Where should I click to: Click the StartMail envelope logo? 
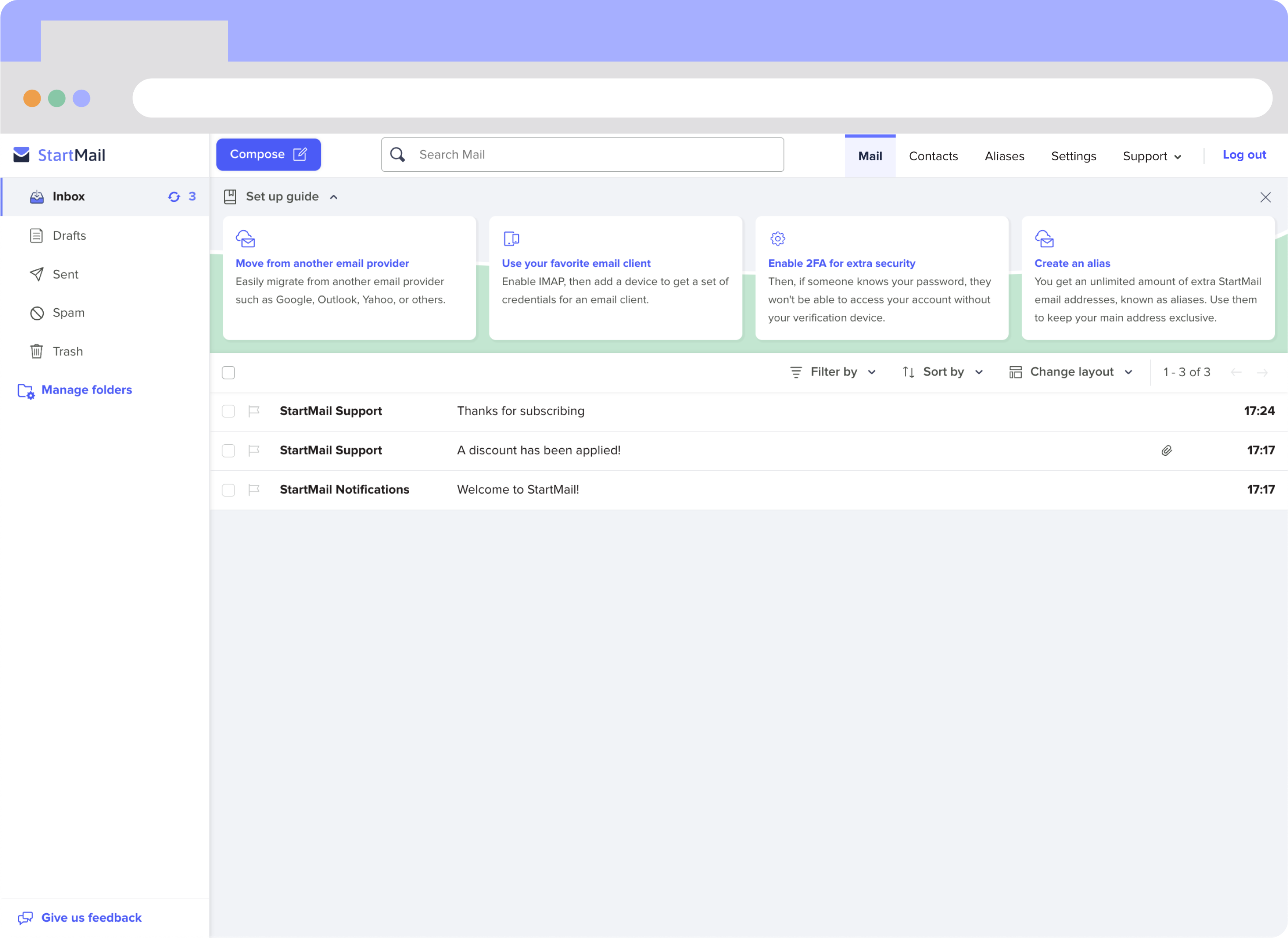(x=20, y=155)
